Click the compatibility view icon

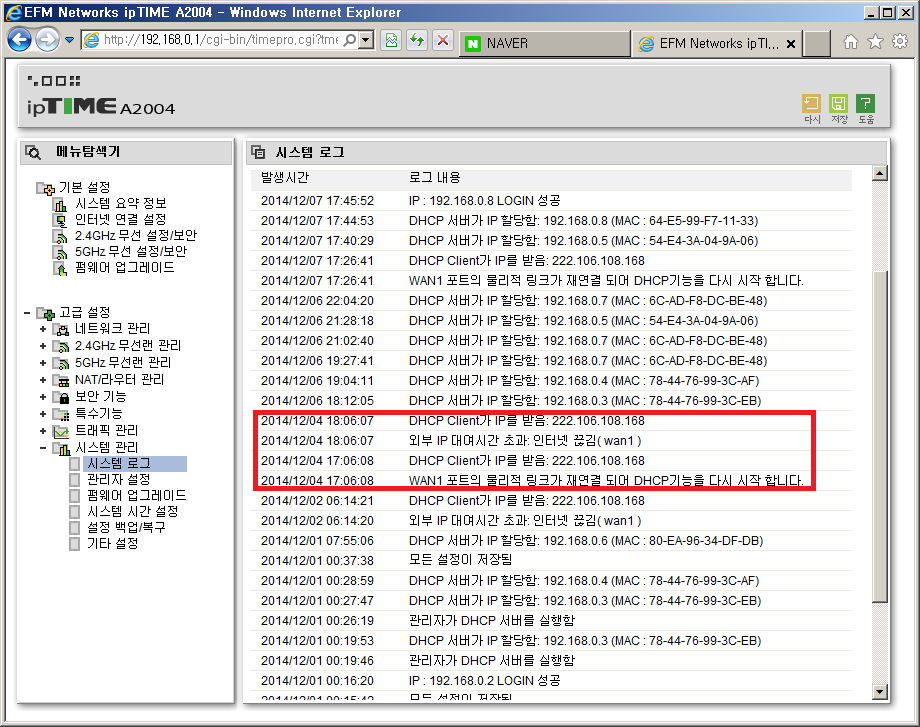point(391,40)
